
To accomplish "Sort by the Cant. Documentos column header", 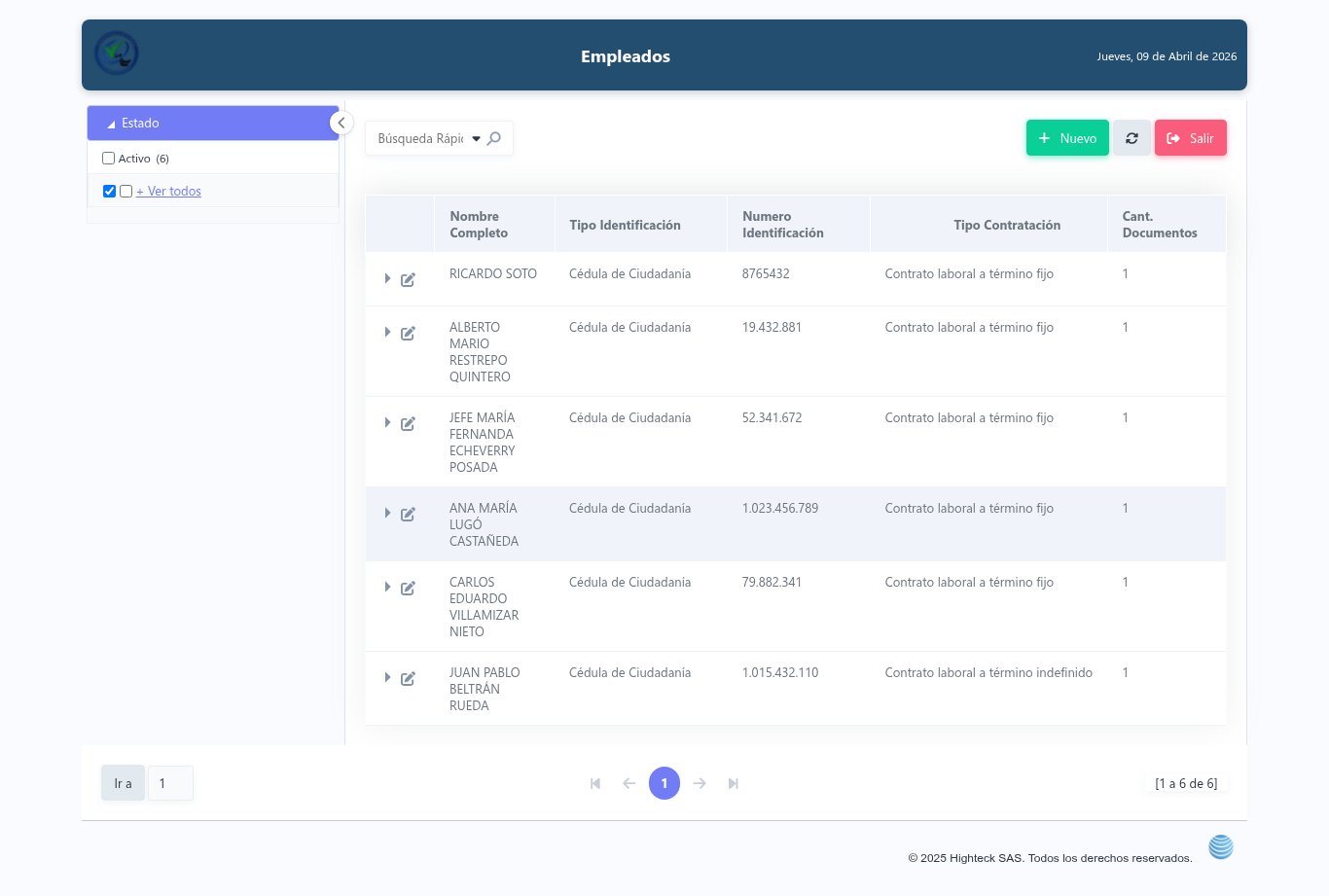I will tap(1160, 225).
